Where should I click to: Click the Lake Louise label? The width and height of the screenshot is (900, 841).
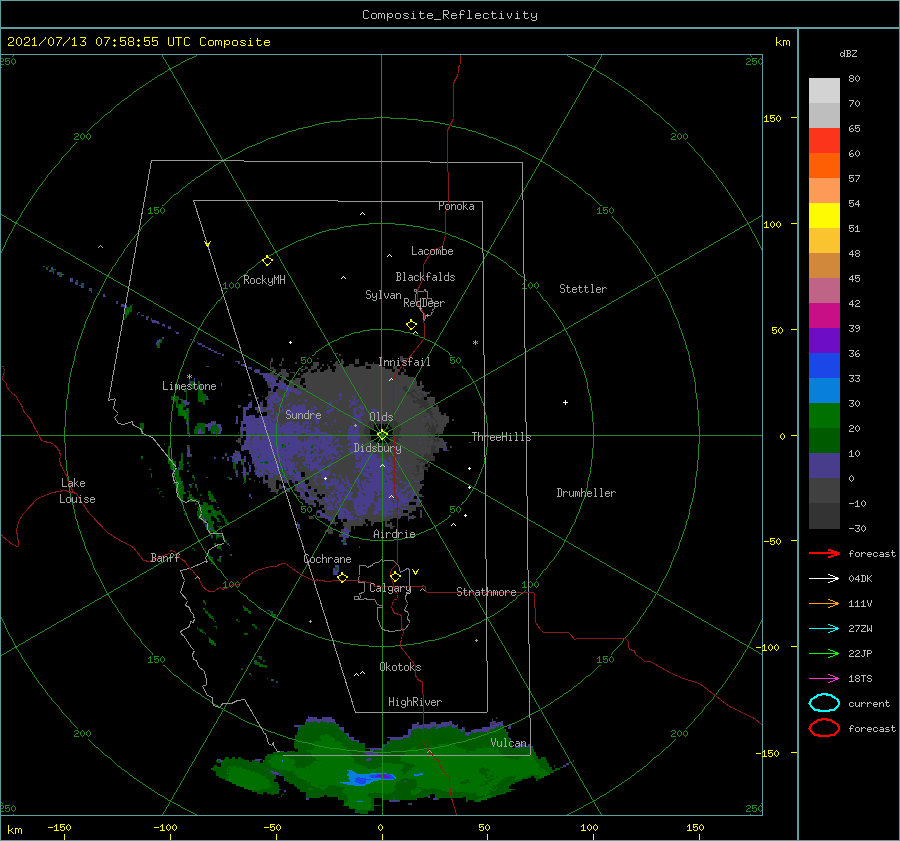pos(77,491)
